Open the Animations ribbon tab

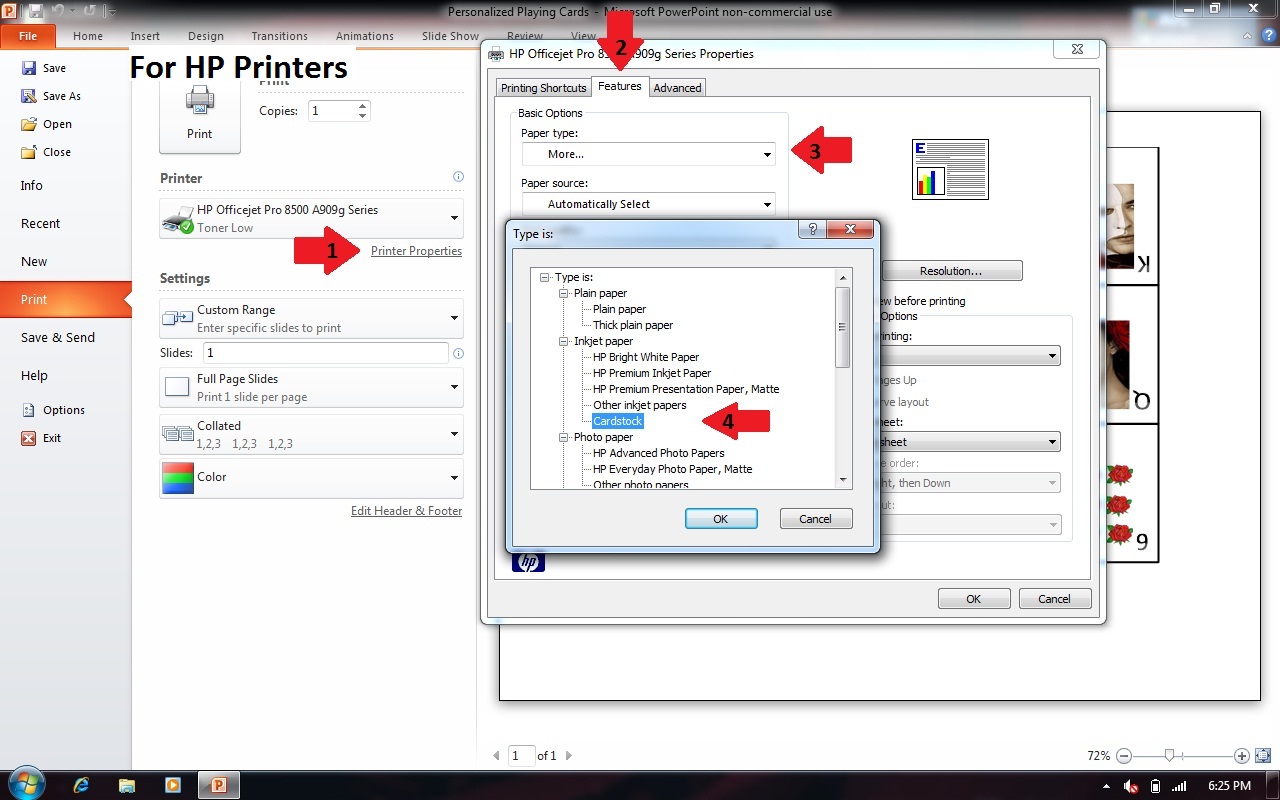365,36
